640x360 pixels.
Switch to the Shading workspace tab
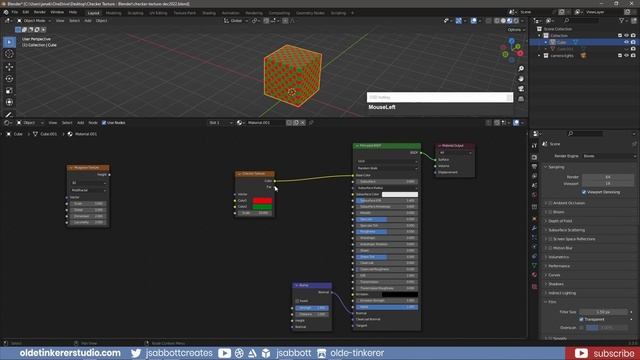point(209,13)
